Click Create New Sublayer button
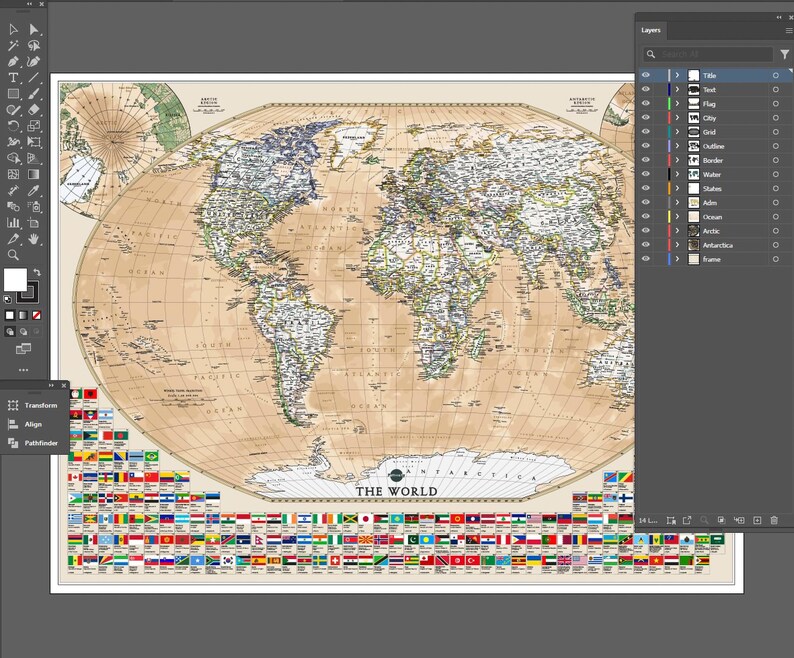 (x=739, y=520)
